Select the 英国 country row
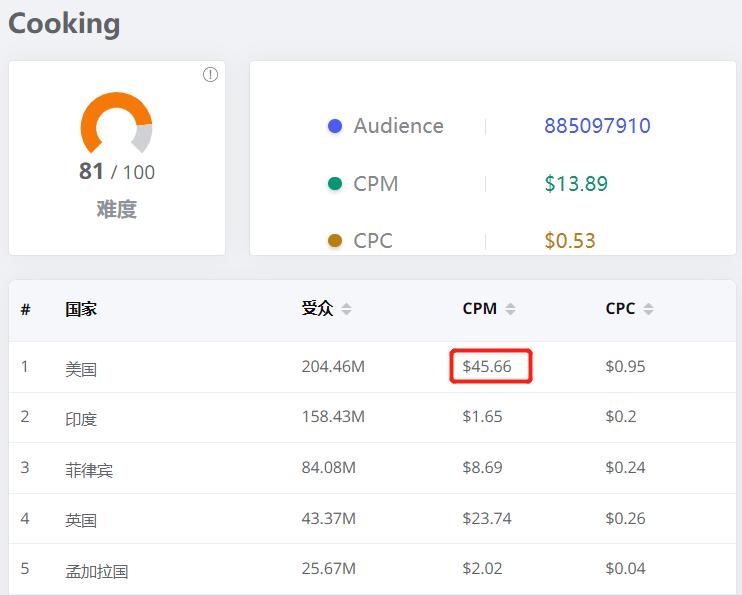 (x=81, y=520)
